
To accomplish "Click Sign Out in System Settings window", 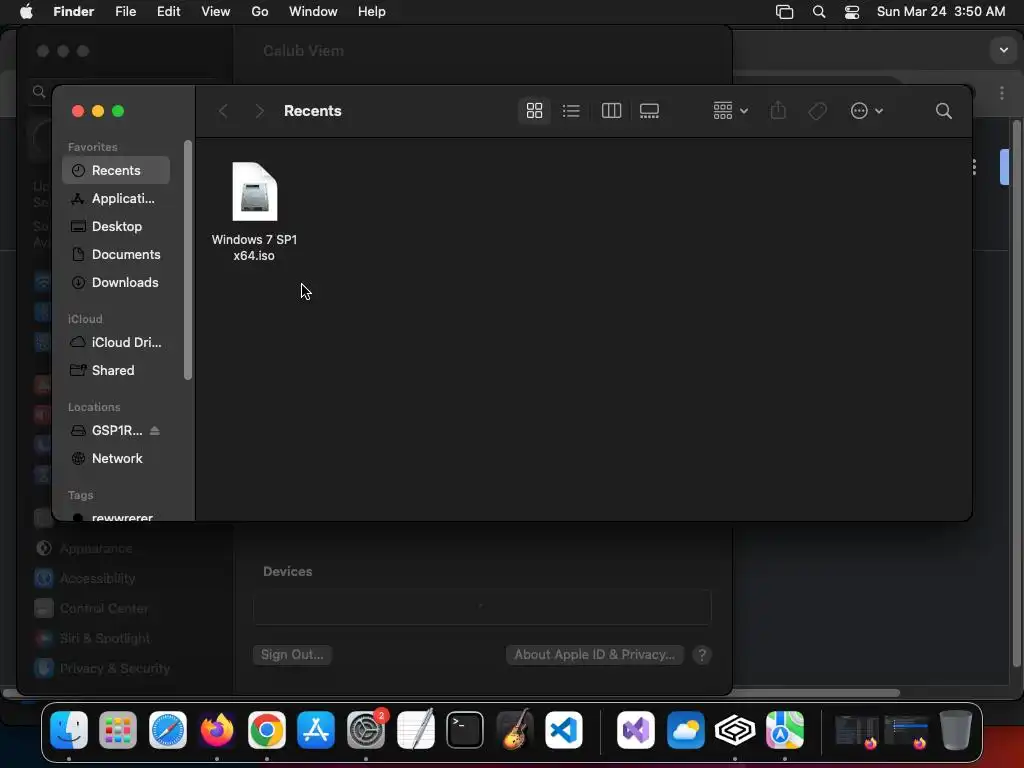I will click(292, 654).
